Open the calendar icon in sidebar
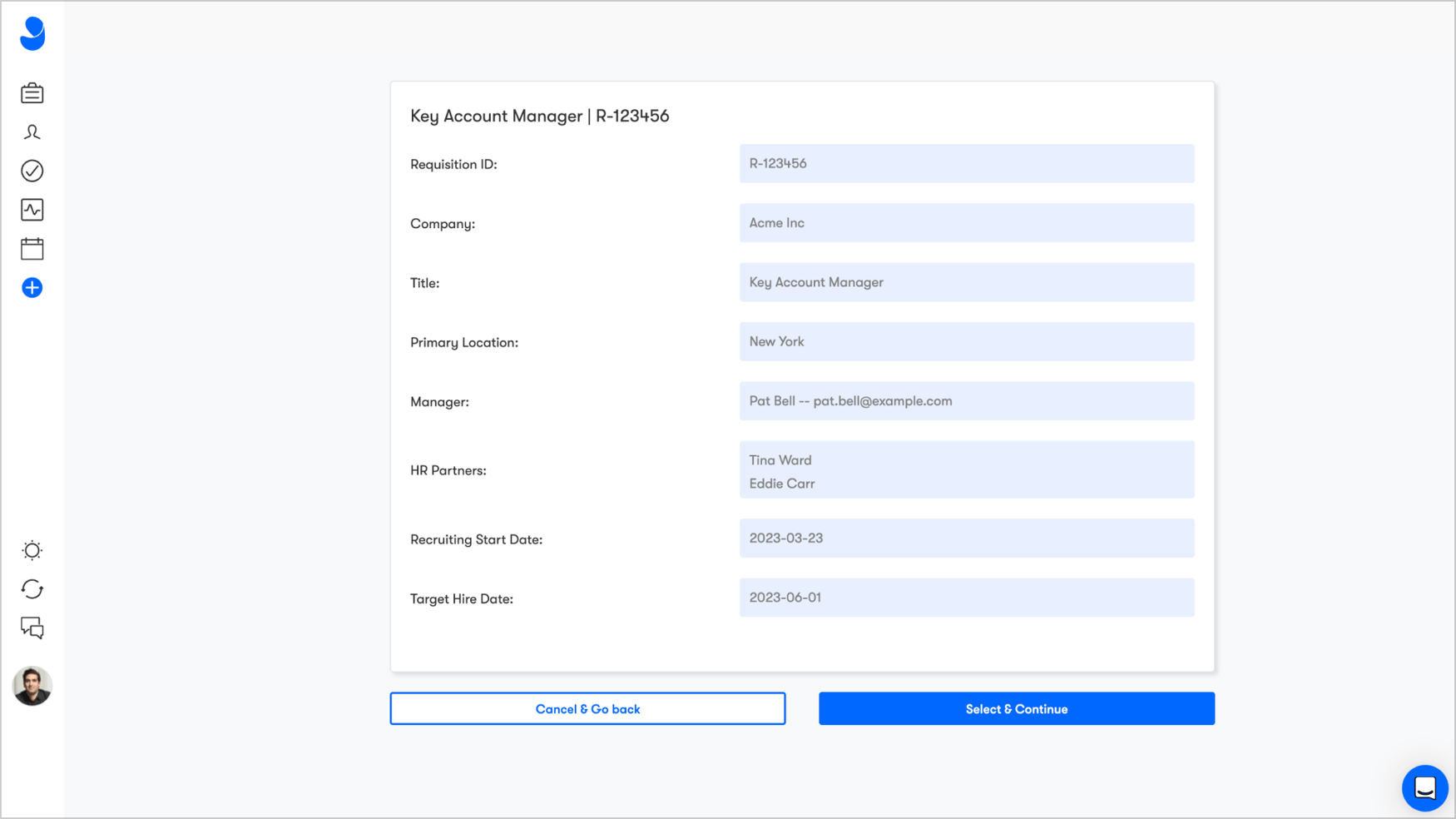Viewport: 1456px width, 819px height. click(x=32, y=248)
